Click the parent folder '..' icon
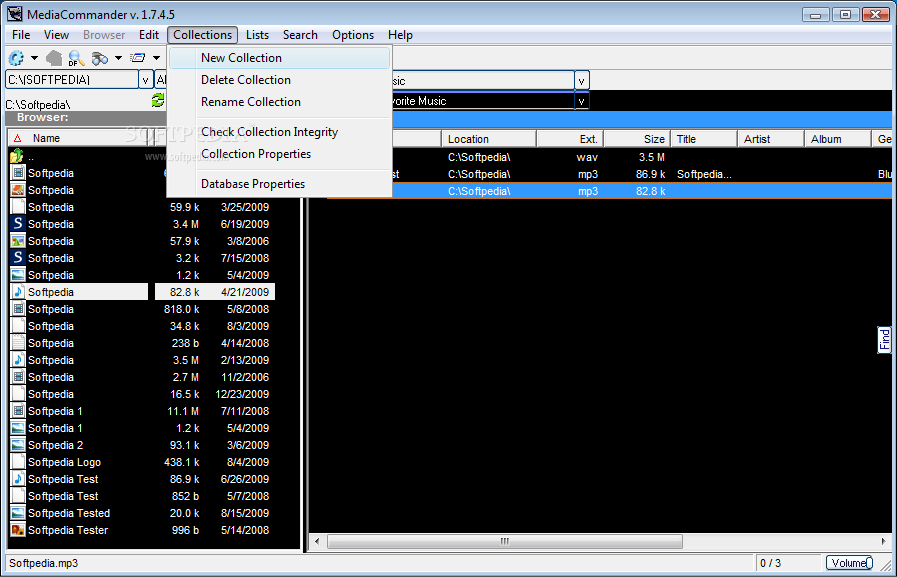The width and height of the screenshot is (897, 577). pos(17,156)
